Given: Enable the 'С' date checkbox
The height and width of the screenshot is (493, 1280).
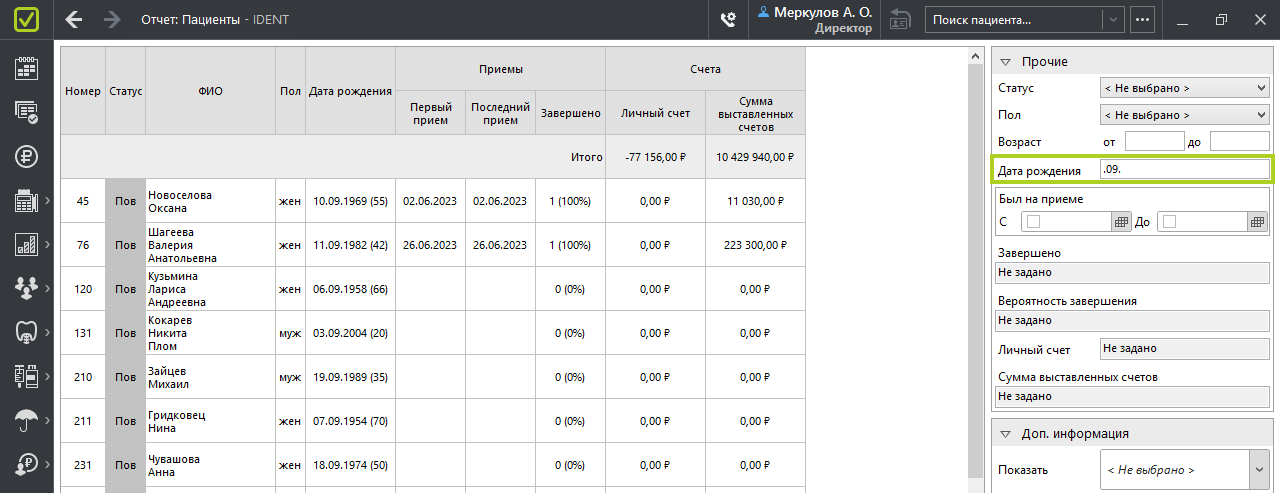Looking at the screenshot, I should pyautogui.click(x=1034, y=222).
